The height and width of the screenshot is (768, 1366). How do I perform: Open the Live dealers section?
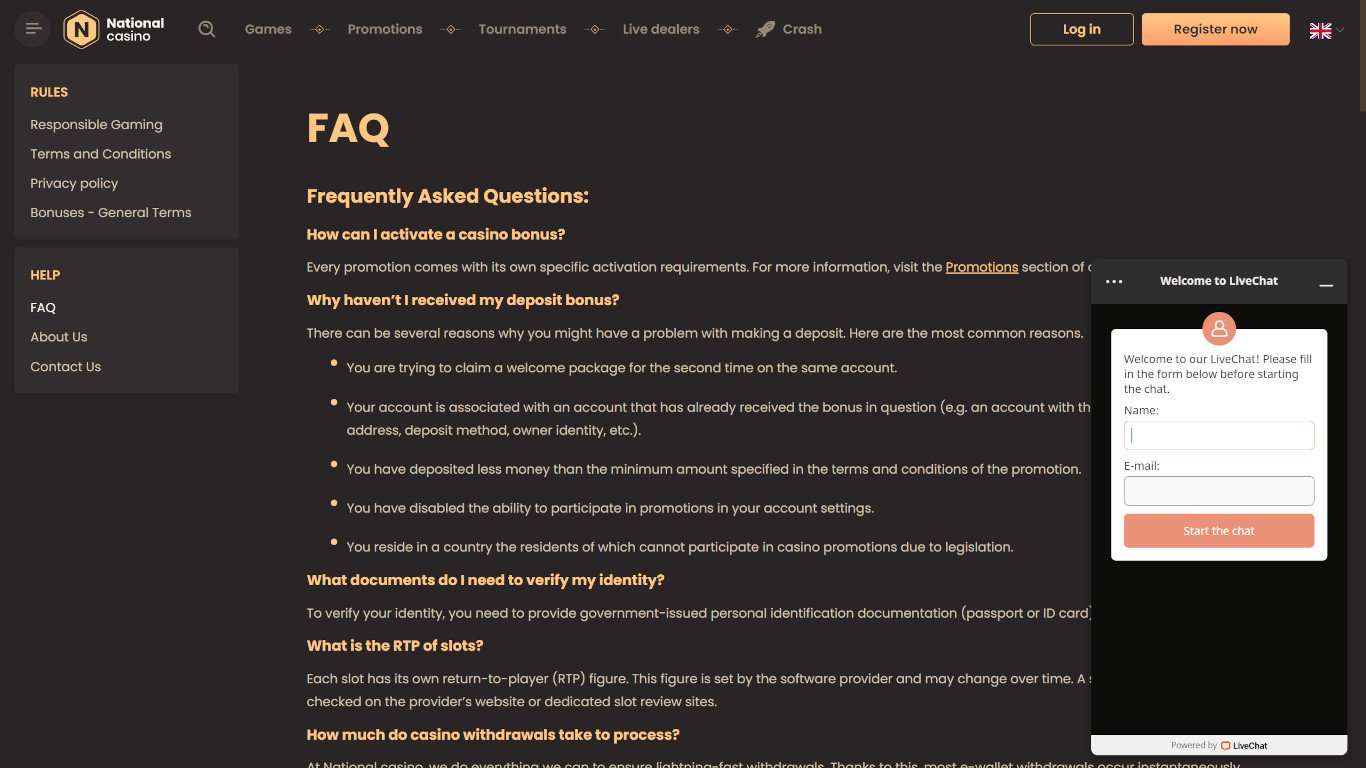[661, 29]
